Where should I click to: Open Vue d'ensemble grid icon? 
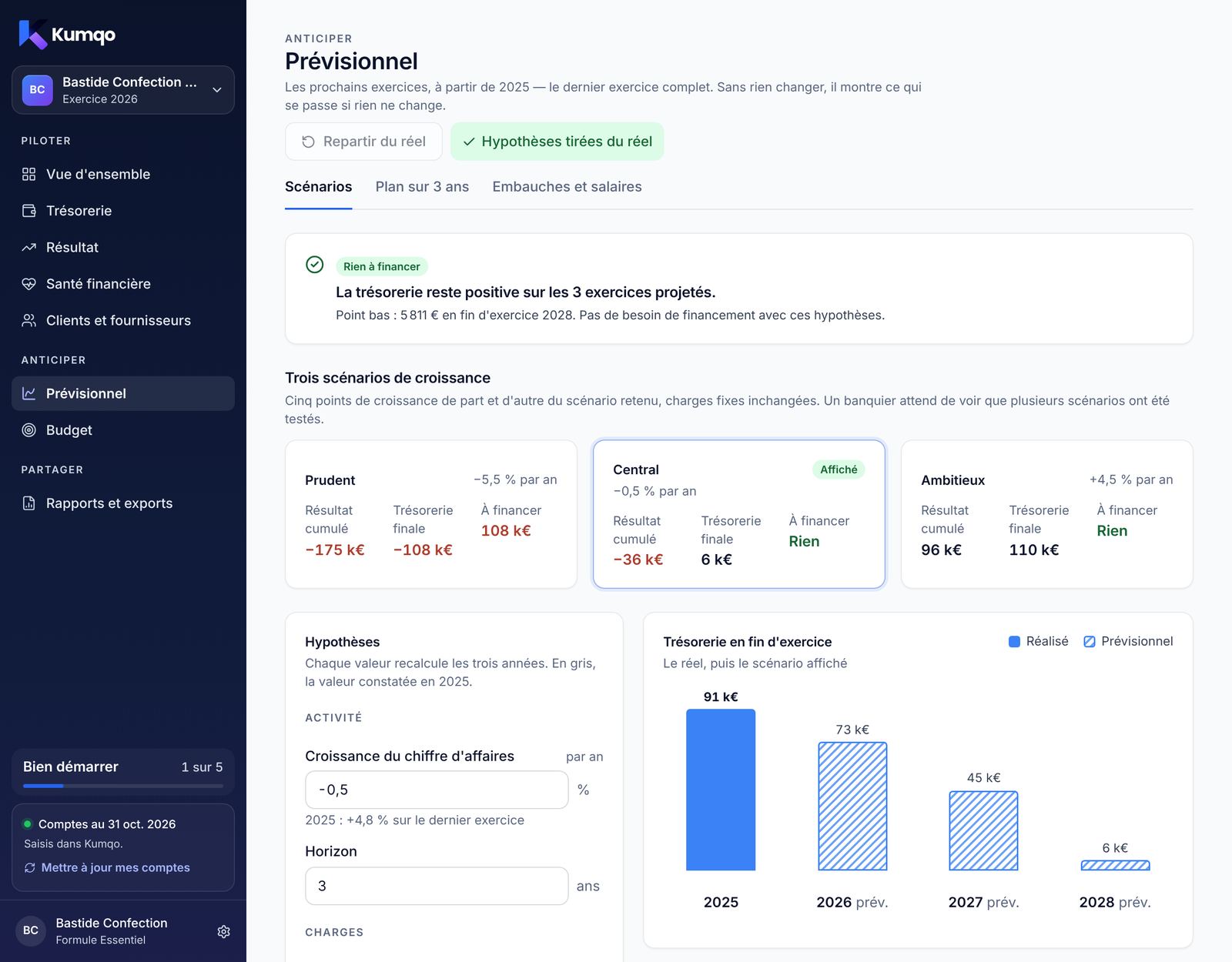pos(28,174)
